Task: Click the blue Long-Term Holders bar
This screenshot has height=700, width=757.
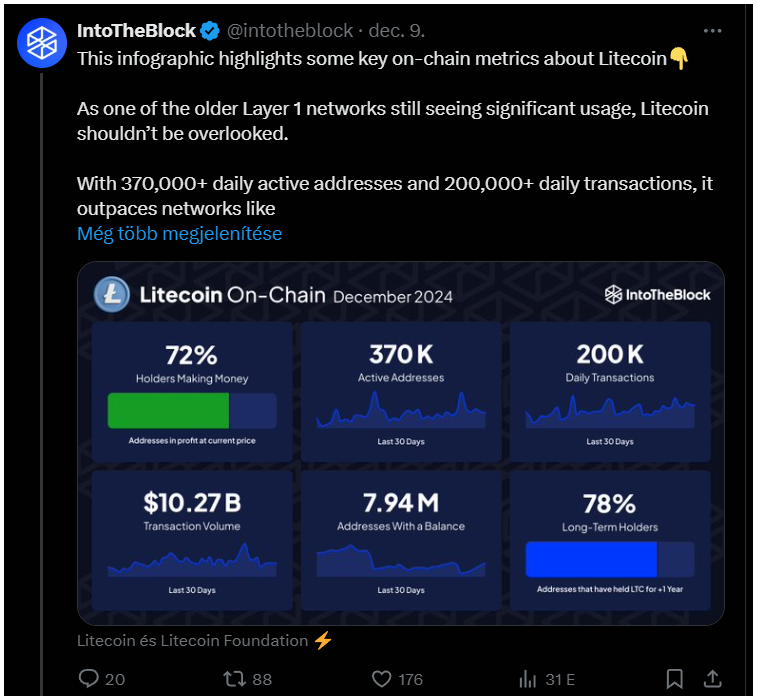Action: pyautogui.click(x=591, y=559)
